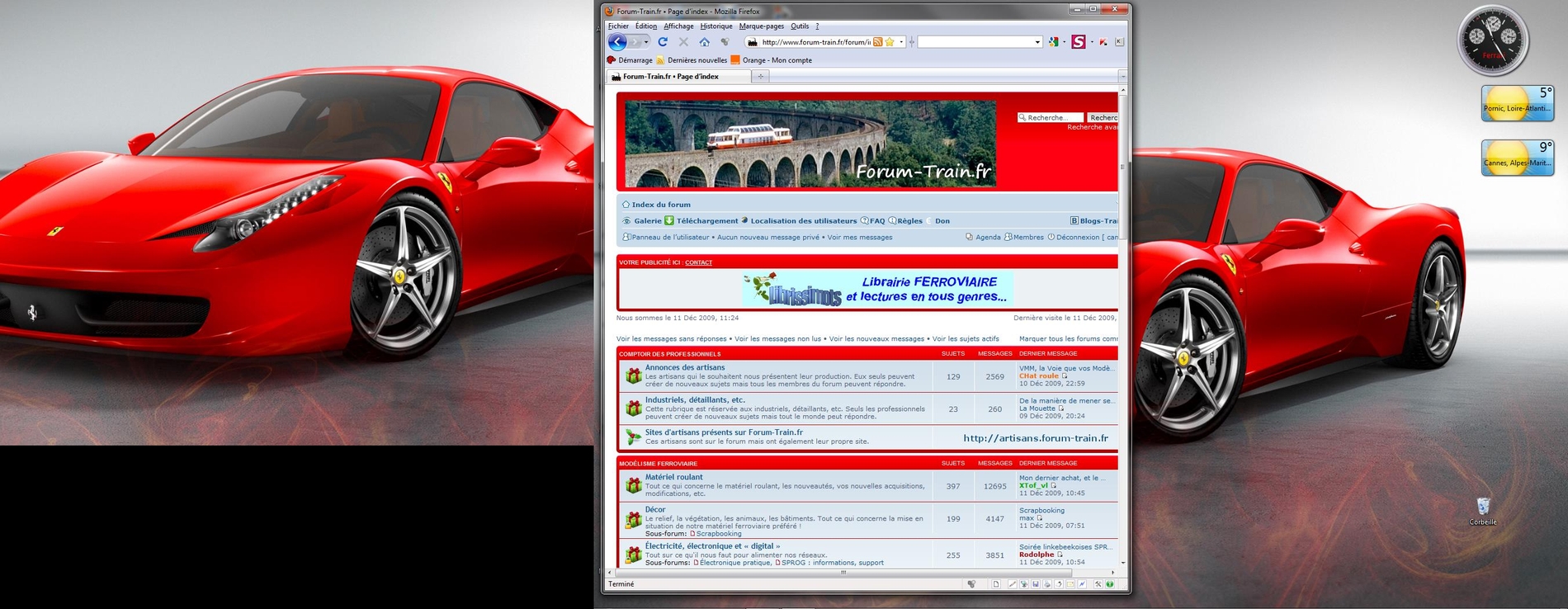Click the Galerie link

(x=648, y=220)
